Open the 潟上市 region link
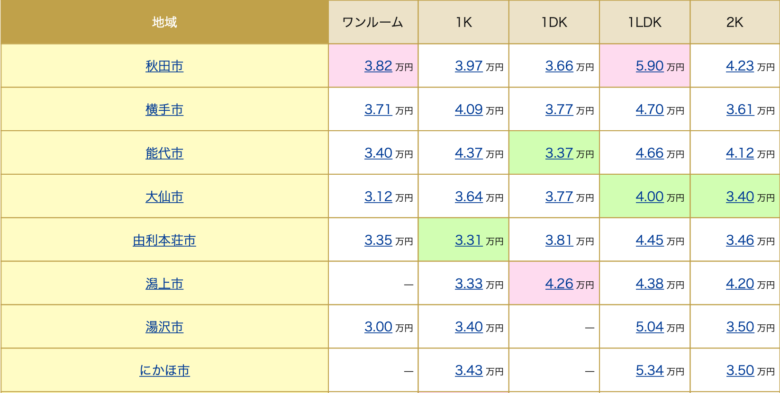The height and width of the screenshot is (393, 780). click(x=164, y=284)
